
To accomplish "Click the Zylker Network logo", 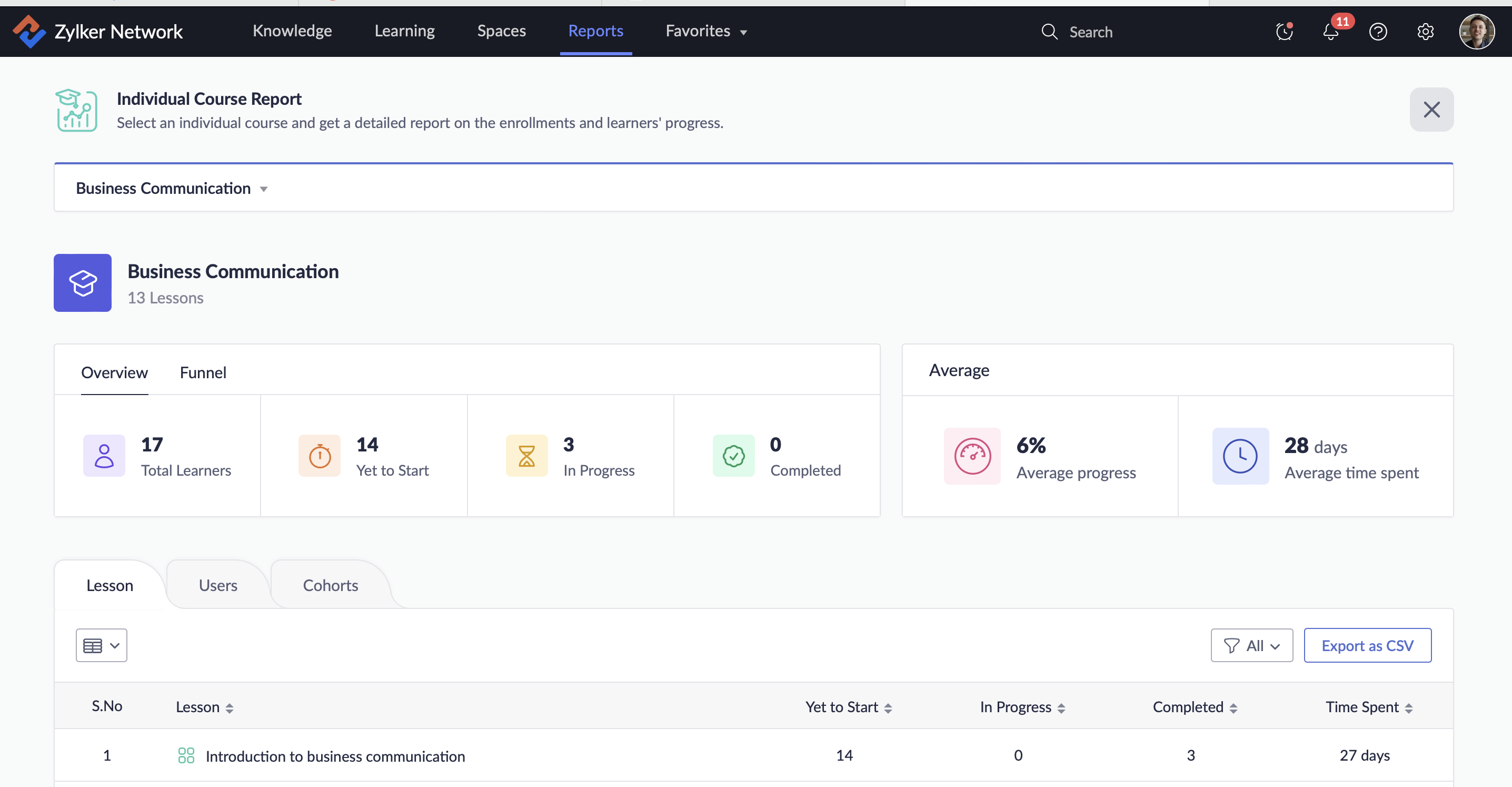I will [29, 31].
